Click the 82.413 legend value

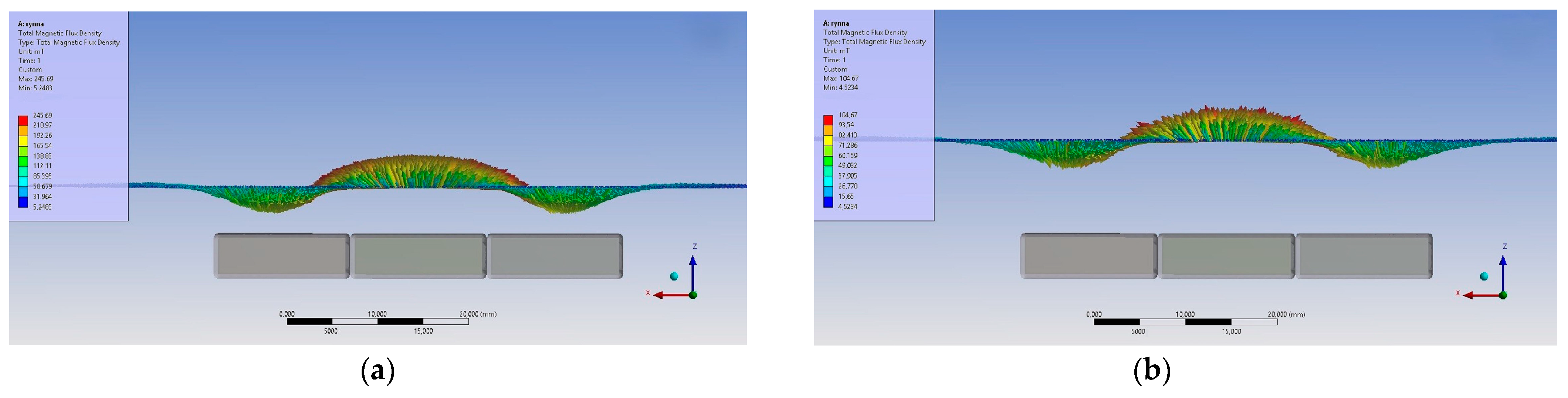point(847,135)
